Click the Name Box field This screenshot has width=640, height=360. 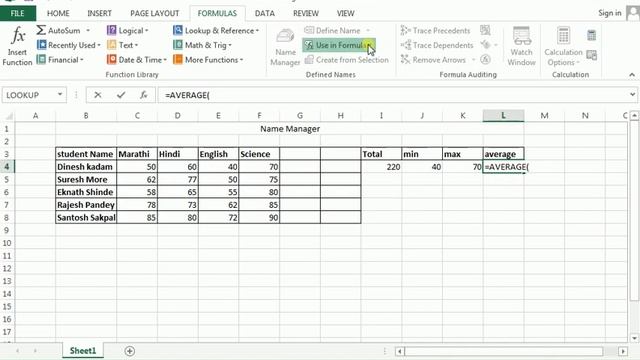click(29, 95)
